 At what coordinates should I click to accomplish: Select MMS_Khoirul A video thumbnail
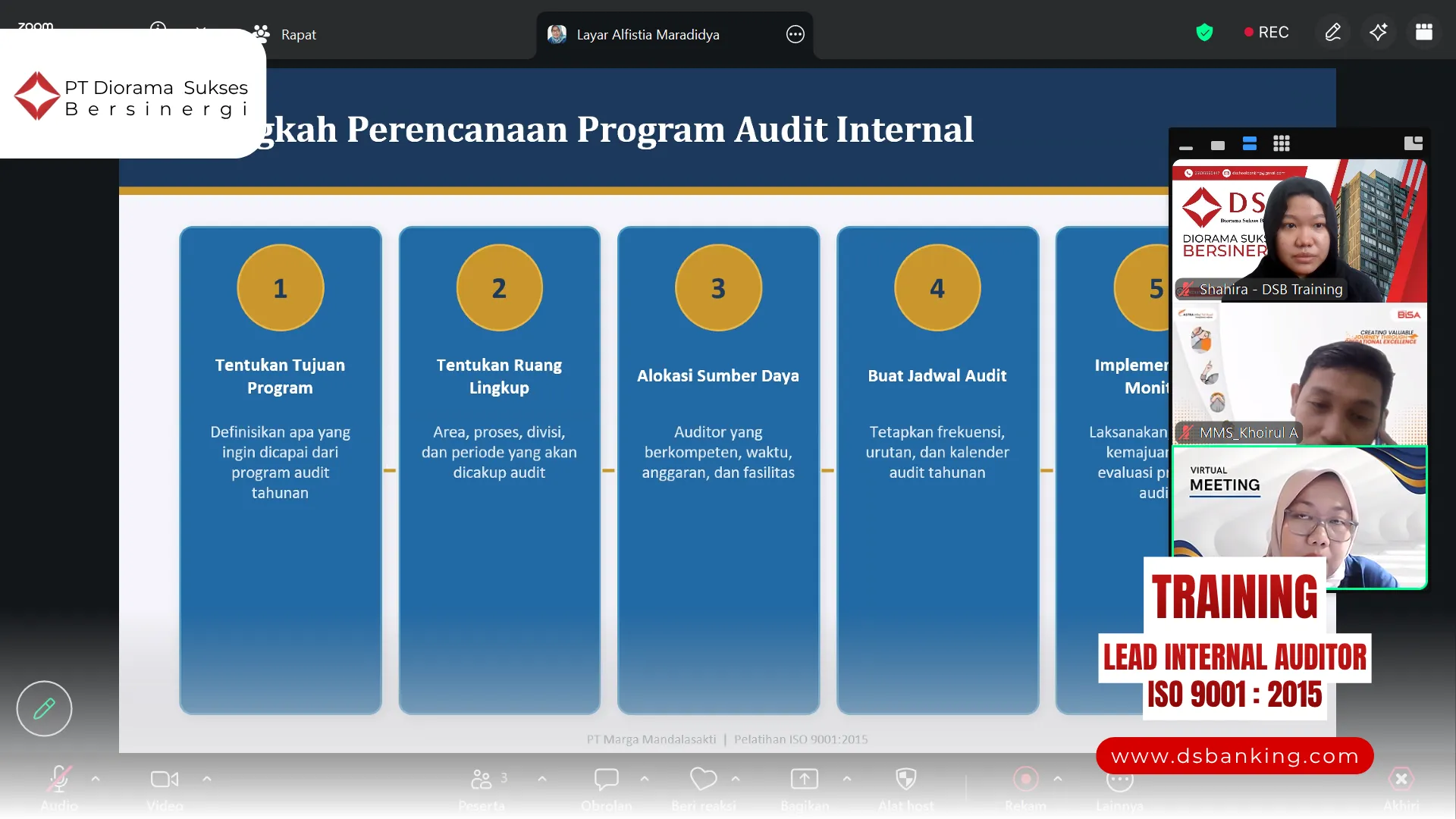(x=1300, y=374)
